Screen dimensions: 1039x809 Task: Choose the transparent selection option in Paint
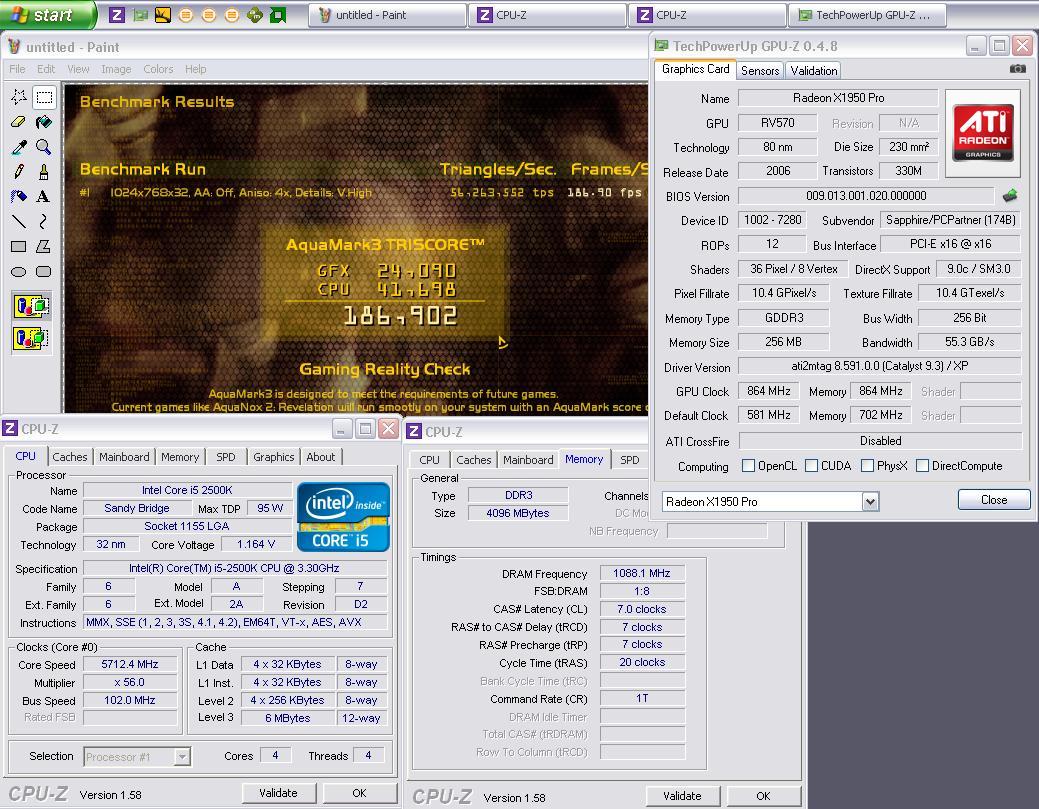[31, 339]
